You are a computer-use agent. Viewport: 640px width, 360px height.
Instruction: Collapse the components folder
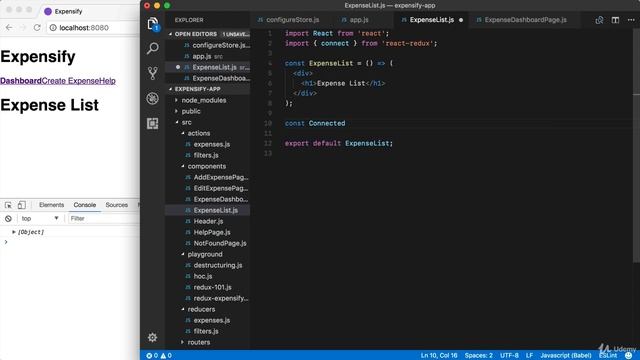click(208, 166)
